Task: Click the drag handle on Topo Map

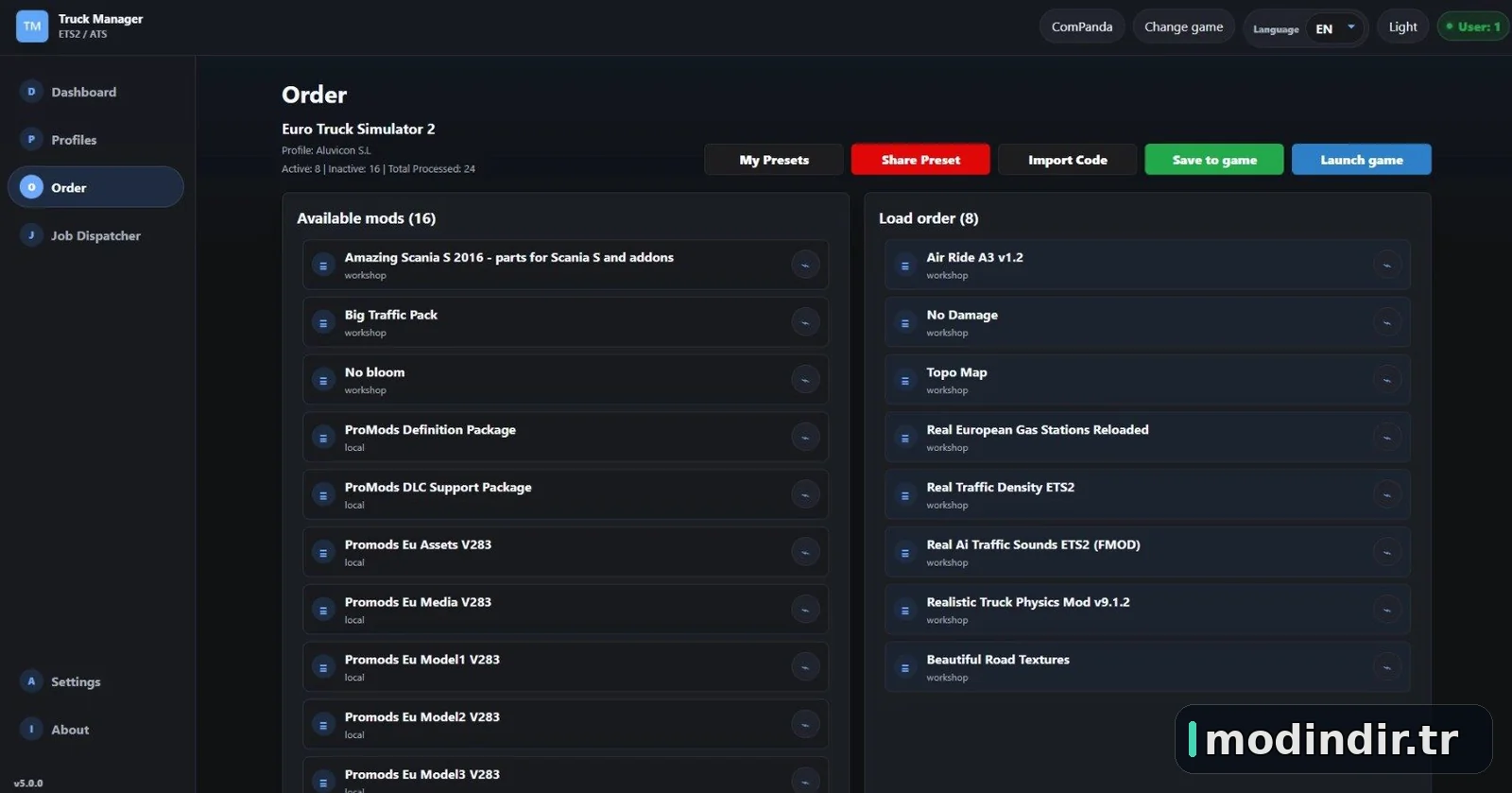Action: pos(905,381)
